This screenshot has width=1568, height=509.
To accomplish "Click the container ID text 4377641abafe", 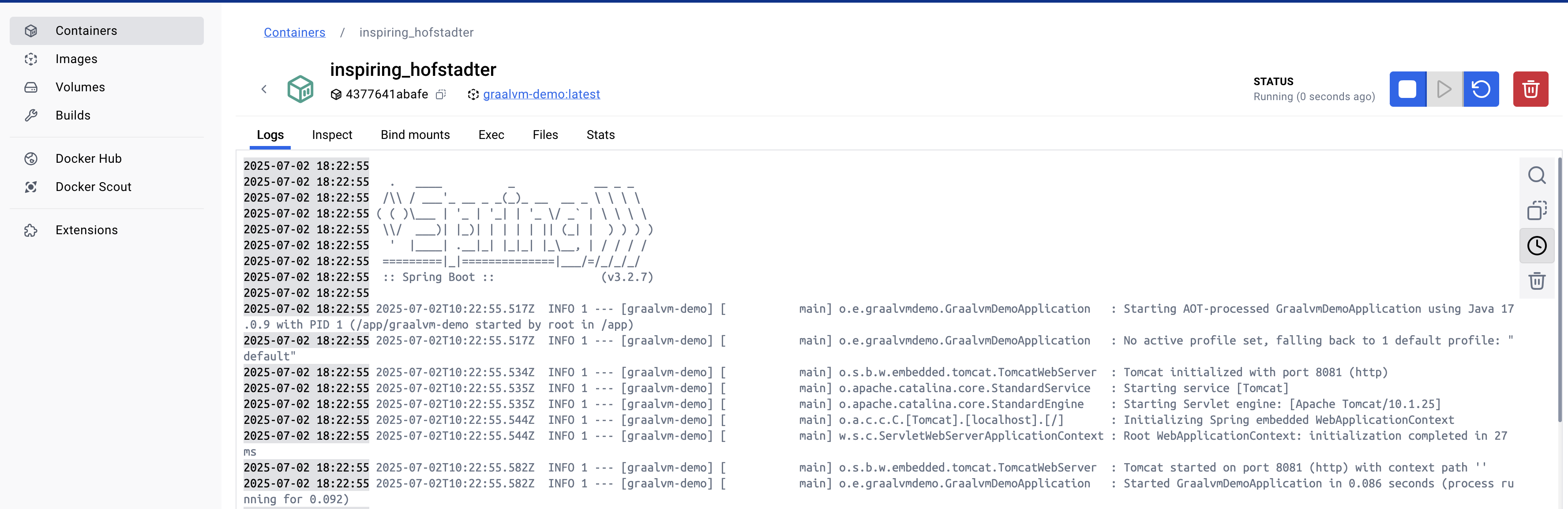I will point(386,94).
